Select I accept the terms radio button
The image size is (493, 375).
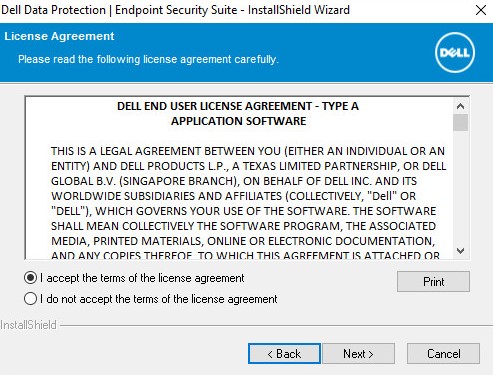(30, 278)
